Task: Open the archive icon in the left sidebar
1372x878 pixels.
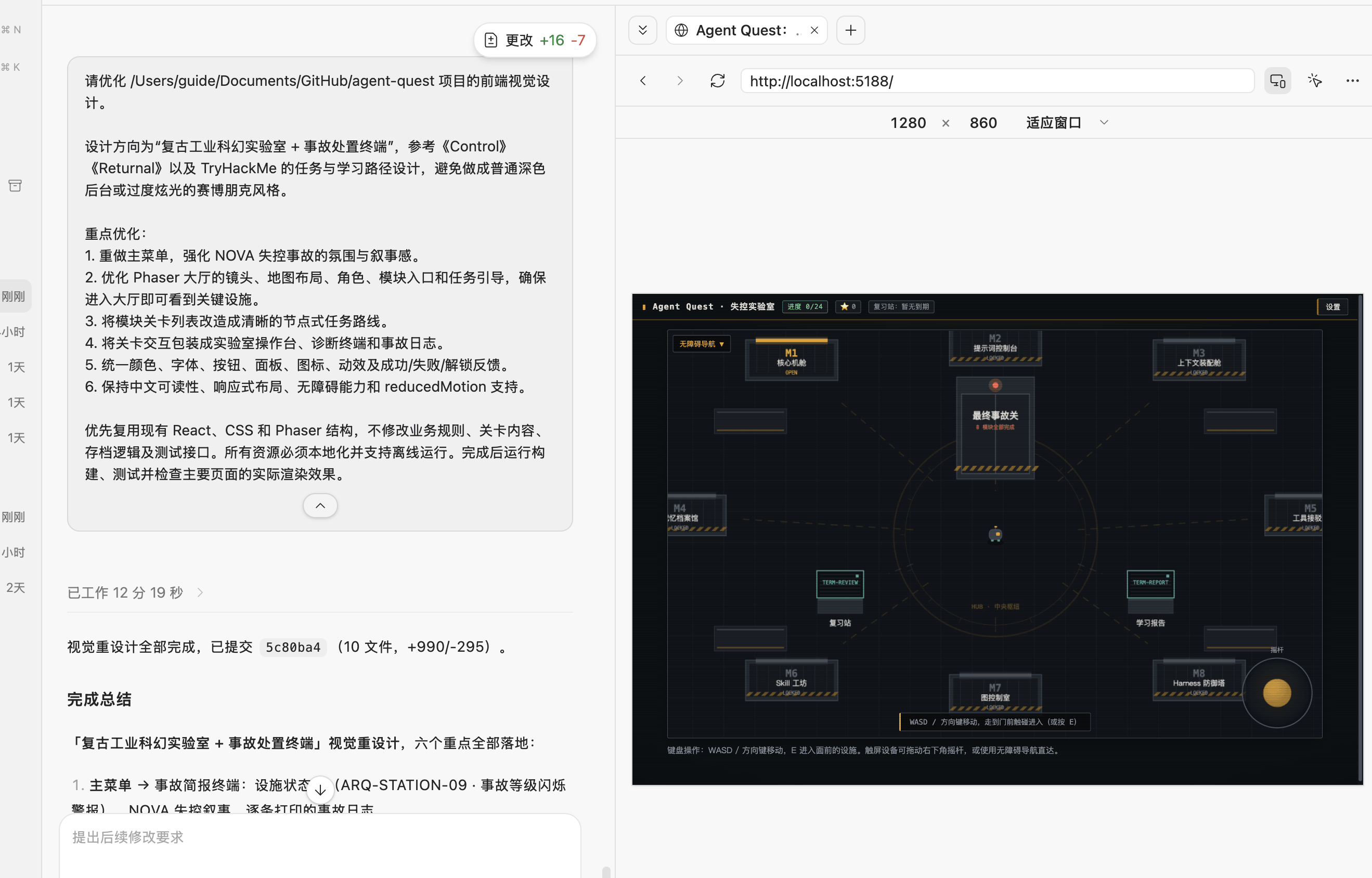Action: click(16, 185)
